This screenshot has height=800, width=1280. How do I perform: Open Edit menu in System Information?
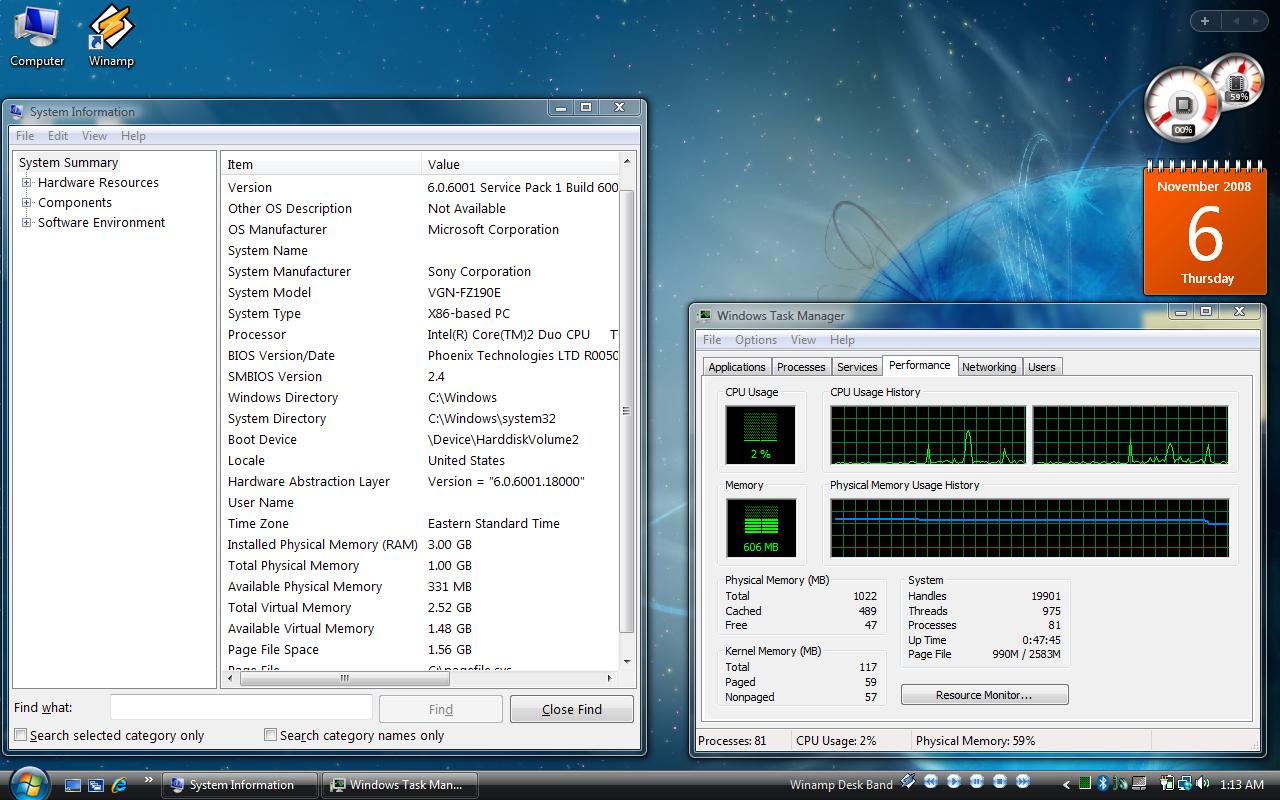[58, 136]
